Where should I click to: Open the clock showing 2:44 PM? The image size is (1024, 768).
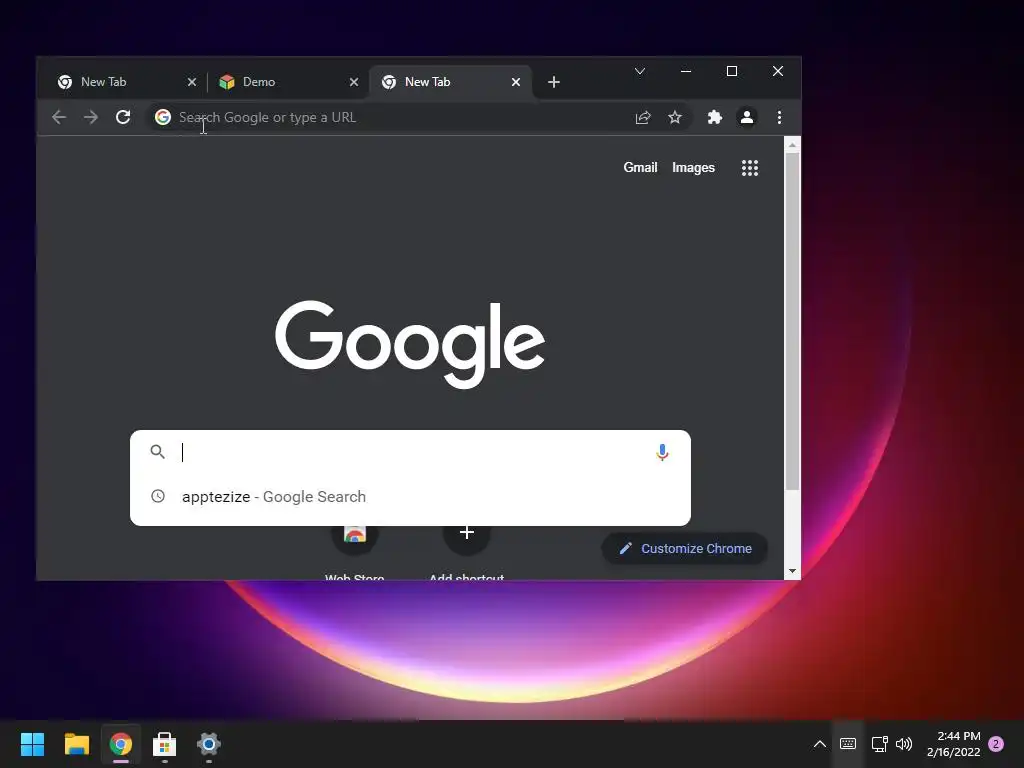[x=953, y=744]
